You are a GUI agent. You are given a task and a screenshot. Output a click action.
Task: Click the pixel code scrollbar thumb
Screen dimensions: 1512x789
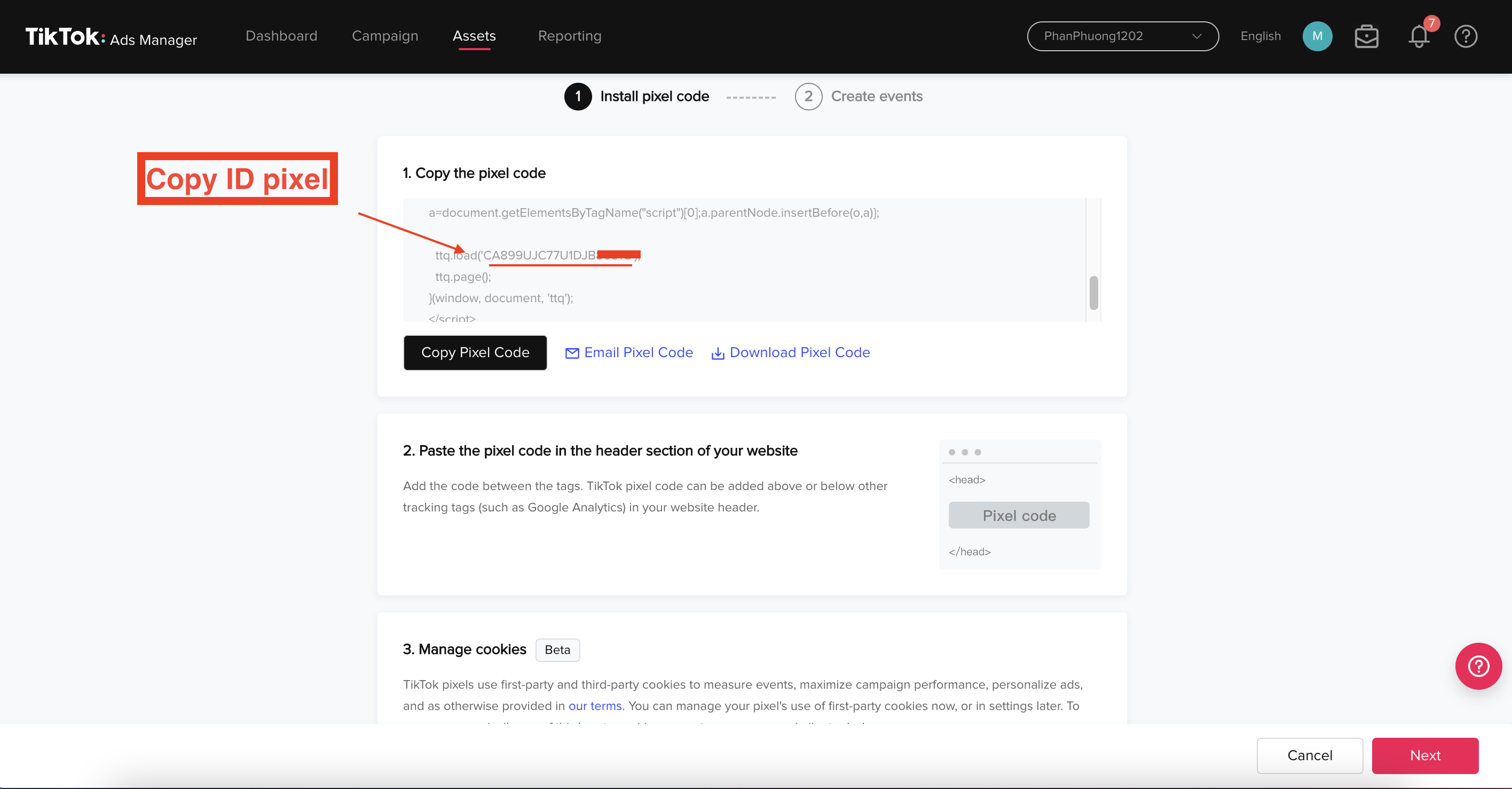1093,293
